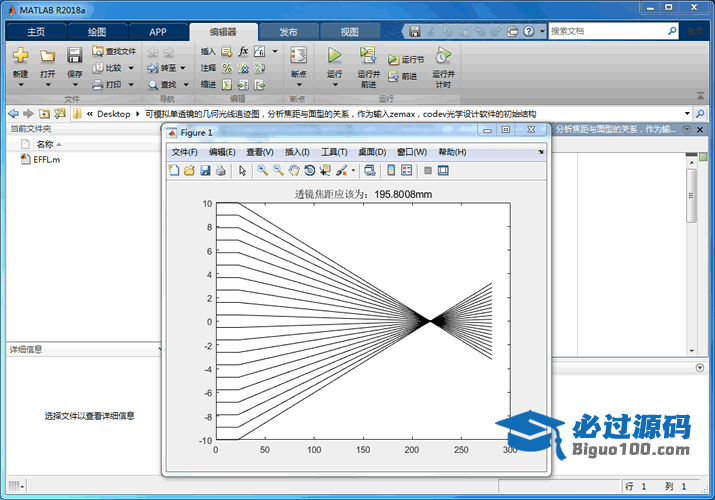
Task: Click the 运行并计时 (Run and Time) icon
Action: (x=443, y=55)
